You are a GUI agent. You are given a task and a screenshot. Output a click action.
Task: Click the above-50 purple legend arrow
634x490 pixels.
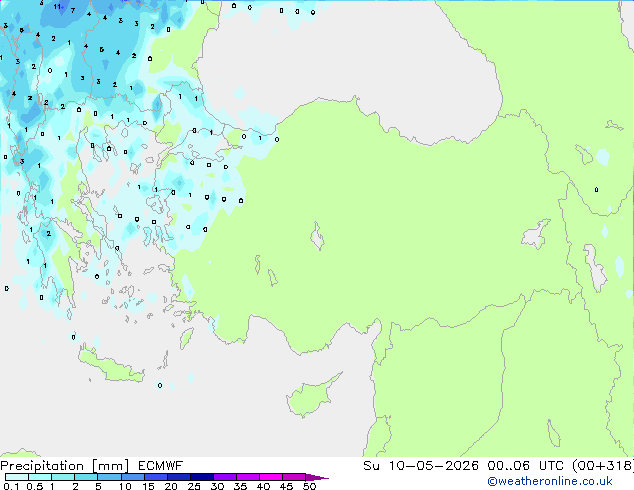(317, 477)
